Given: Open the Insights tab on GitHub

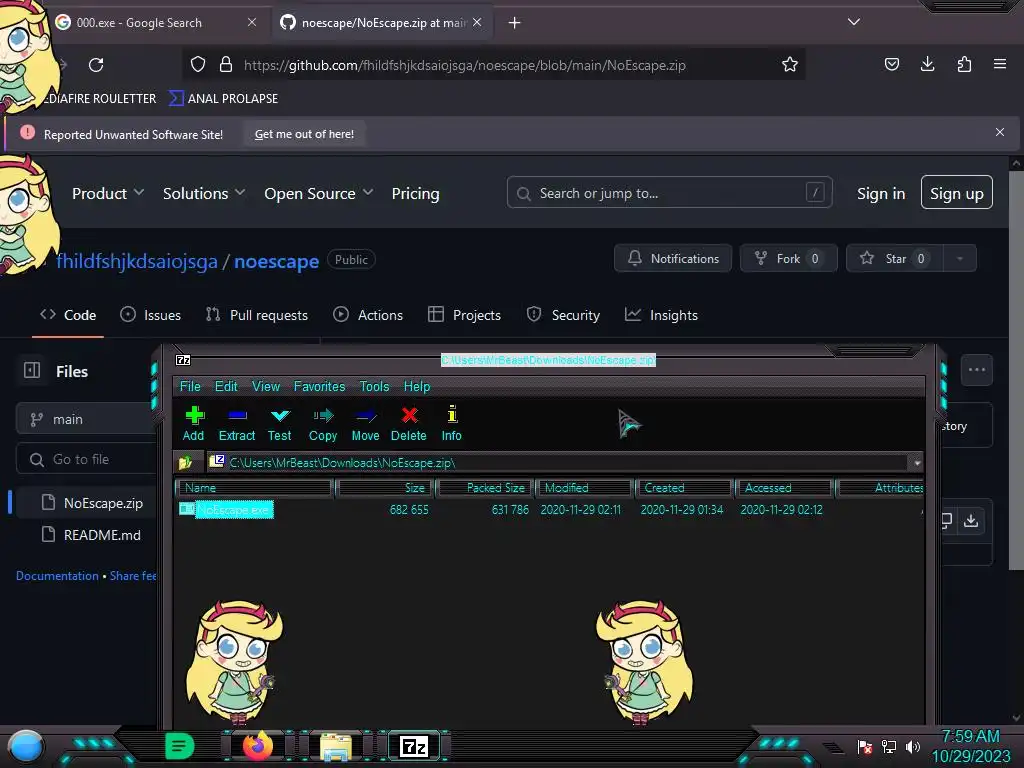Looking at the screenshot, I should pos(661,315).
